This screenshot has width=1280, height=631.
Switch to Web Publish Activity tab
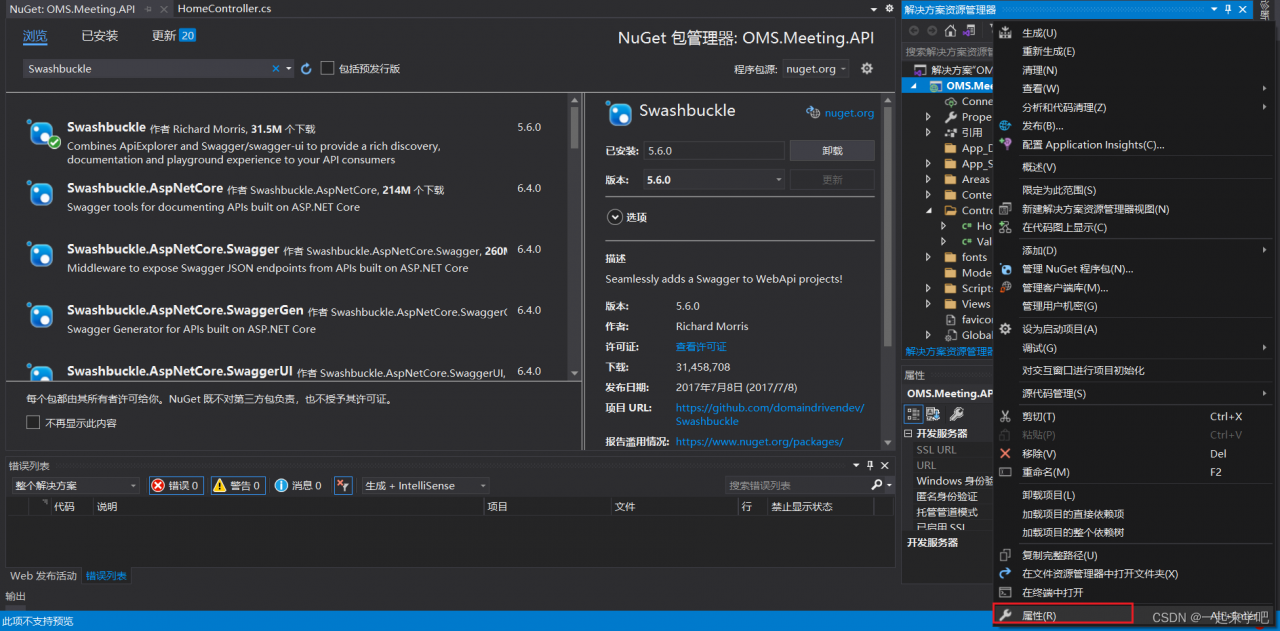43,576
